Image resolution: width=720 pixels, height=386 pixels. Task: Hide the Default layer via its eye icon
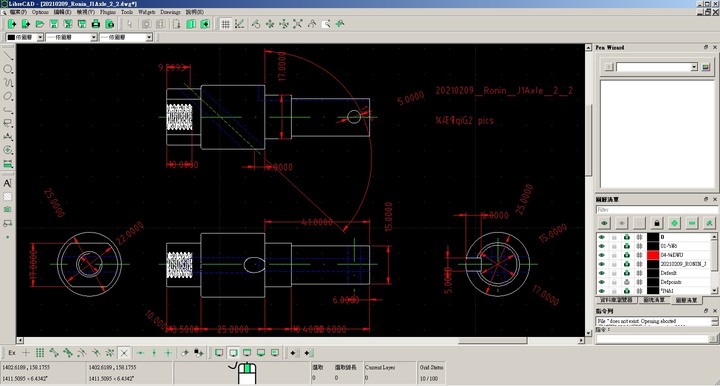pos(602,273)
